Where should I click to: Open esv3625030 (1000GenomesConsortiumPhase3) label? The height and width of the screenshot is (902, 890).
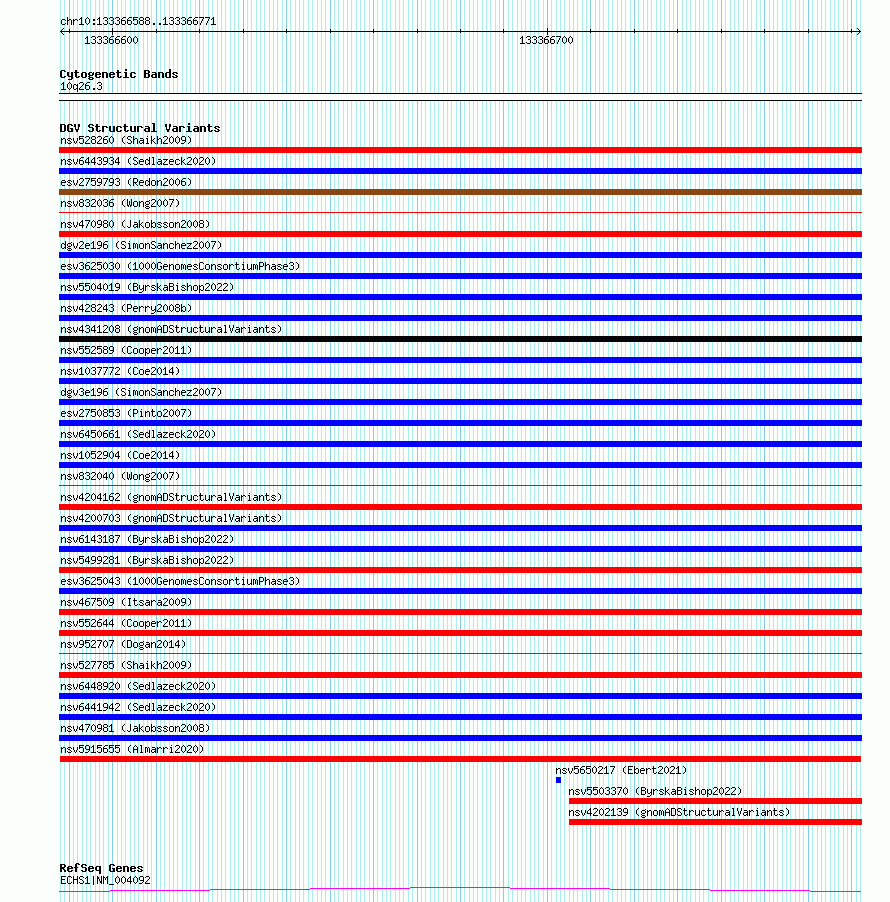(180, 266)
